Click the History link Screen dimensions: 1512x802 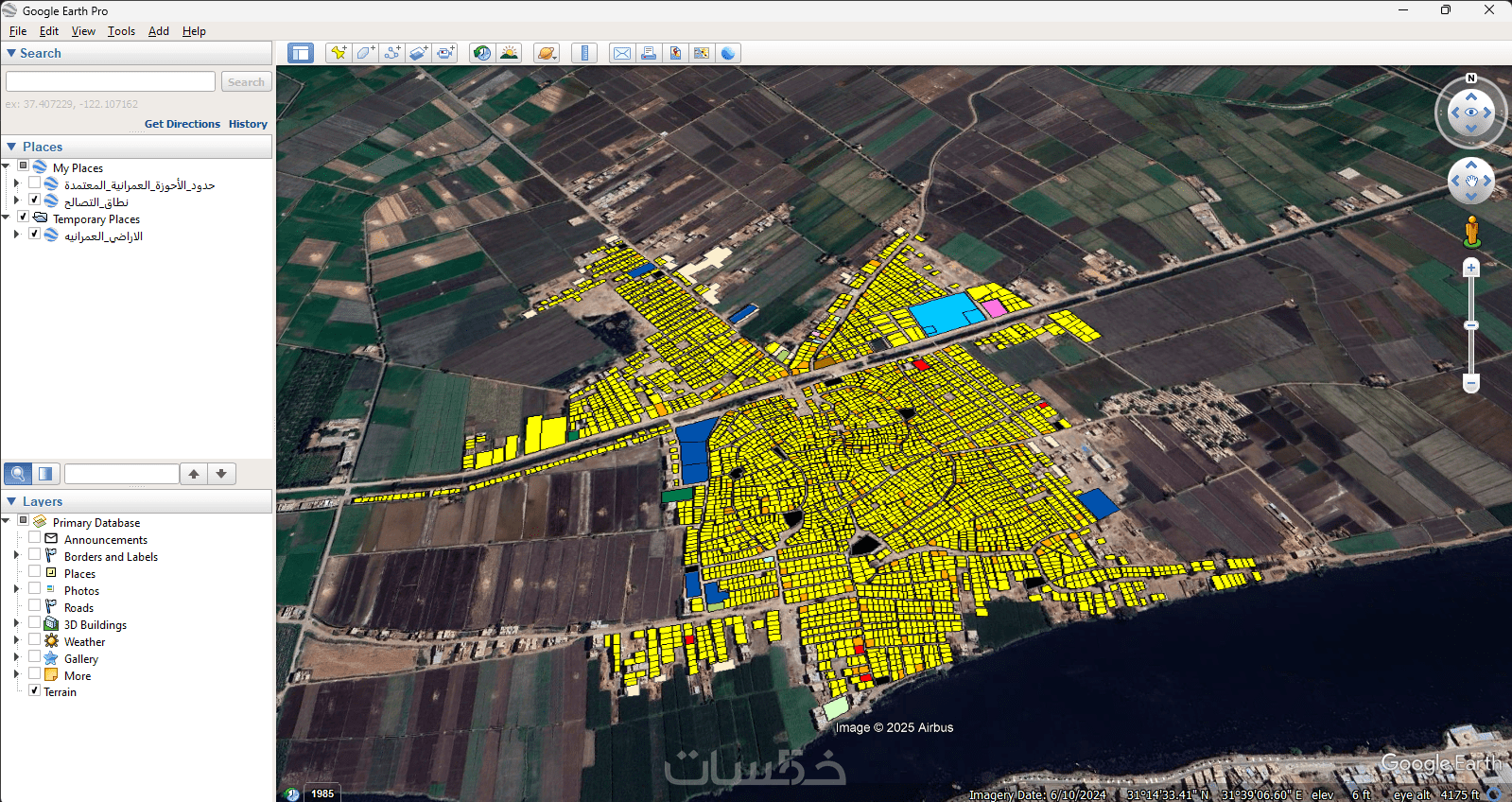[x=248, y=124]
